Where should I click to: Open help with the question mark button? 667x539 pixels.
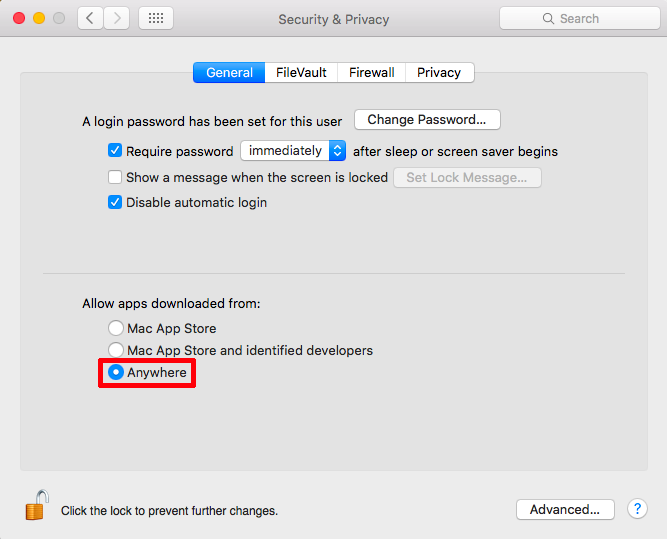coord(637,509)
